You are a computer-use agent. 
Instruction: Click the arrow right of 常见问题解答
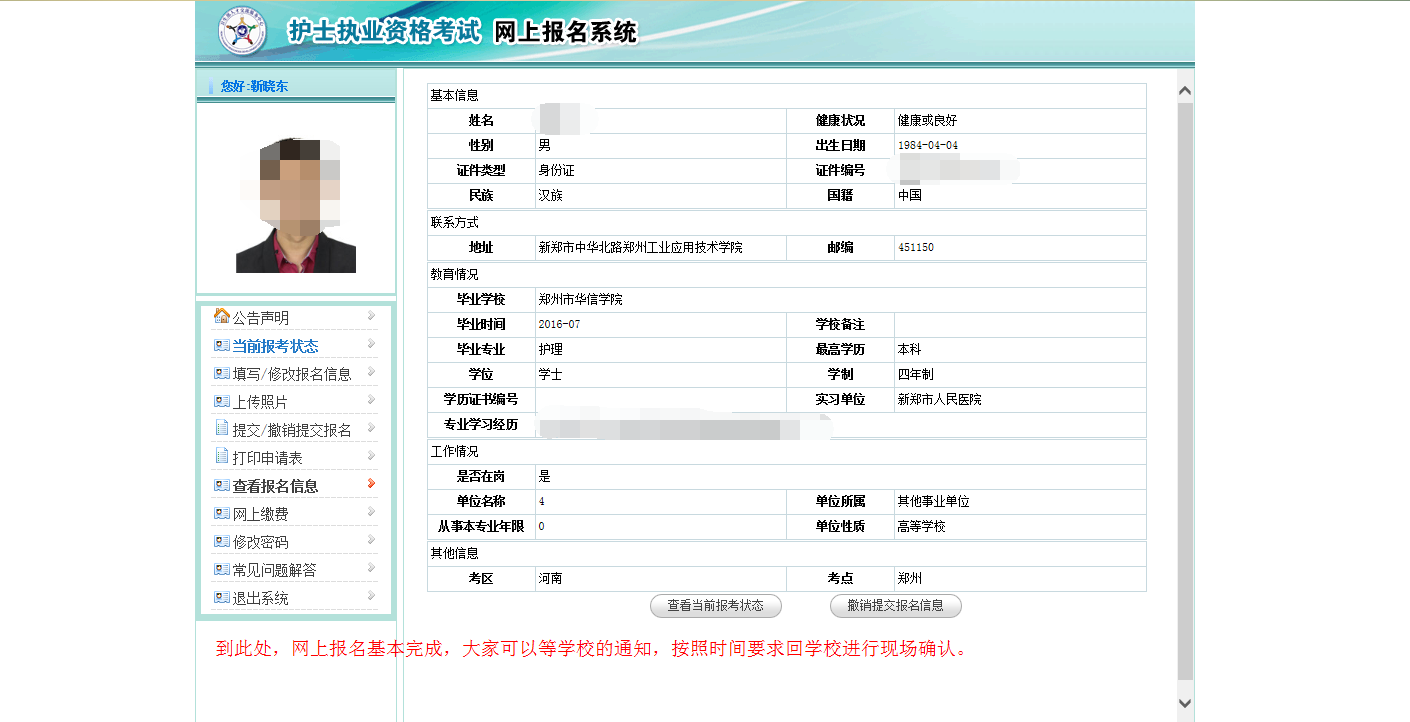point(371,568)
